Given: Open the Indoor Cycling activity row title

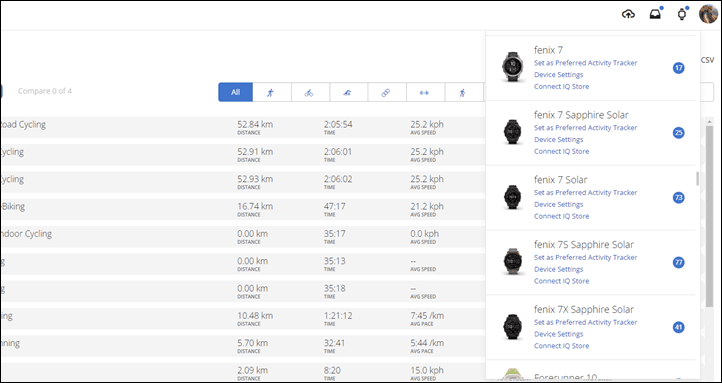Looking at the screenshot, I should pyautogui.click(x=26, y=234).
